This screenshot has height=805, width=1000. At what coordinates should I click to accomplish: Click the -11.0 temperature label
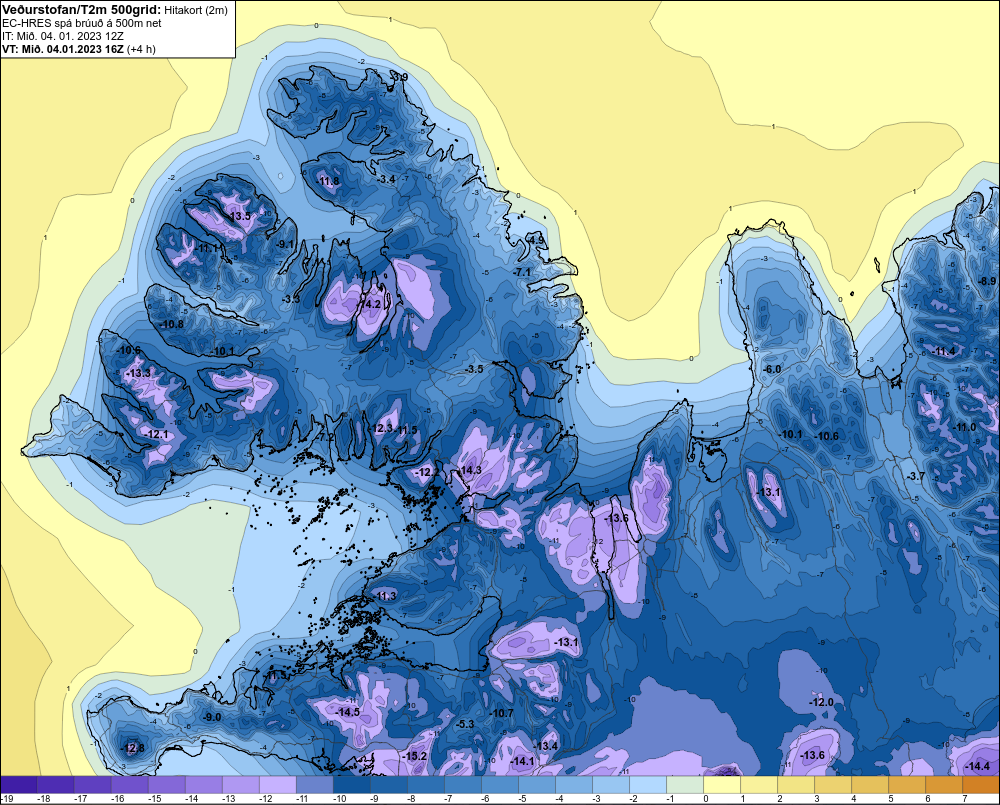tap(964, 427)
